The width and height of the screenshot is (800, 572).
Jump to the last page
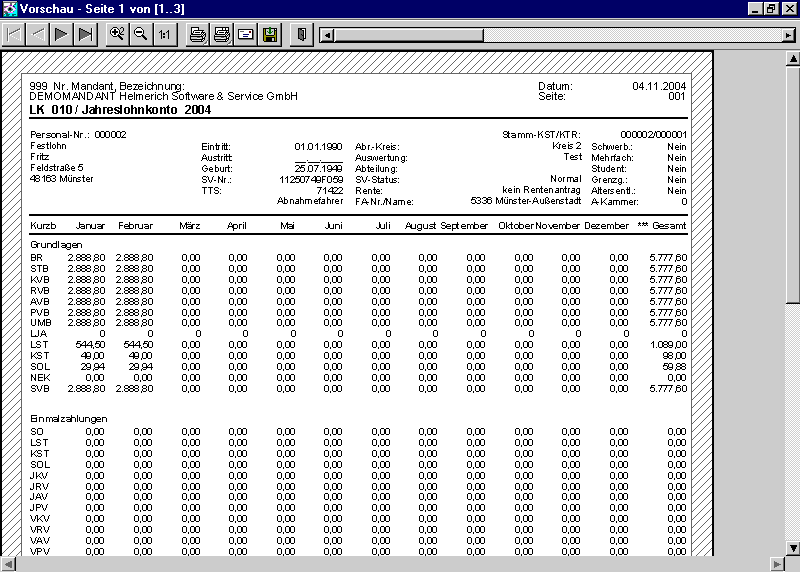85,35
